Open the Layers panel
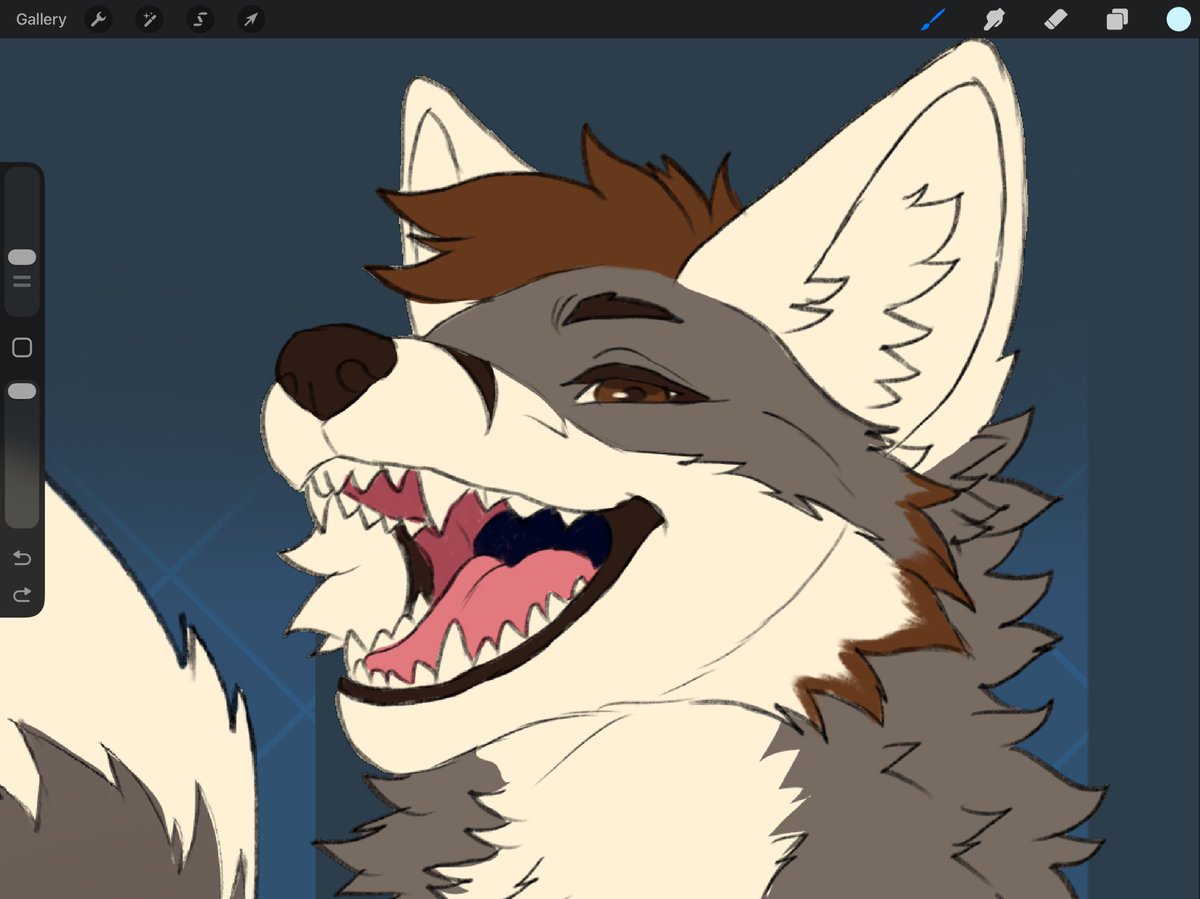Image resolution: width=1200 pixels, height=899 pixels. click(x=1117, y=19)
